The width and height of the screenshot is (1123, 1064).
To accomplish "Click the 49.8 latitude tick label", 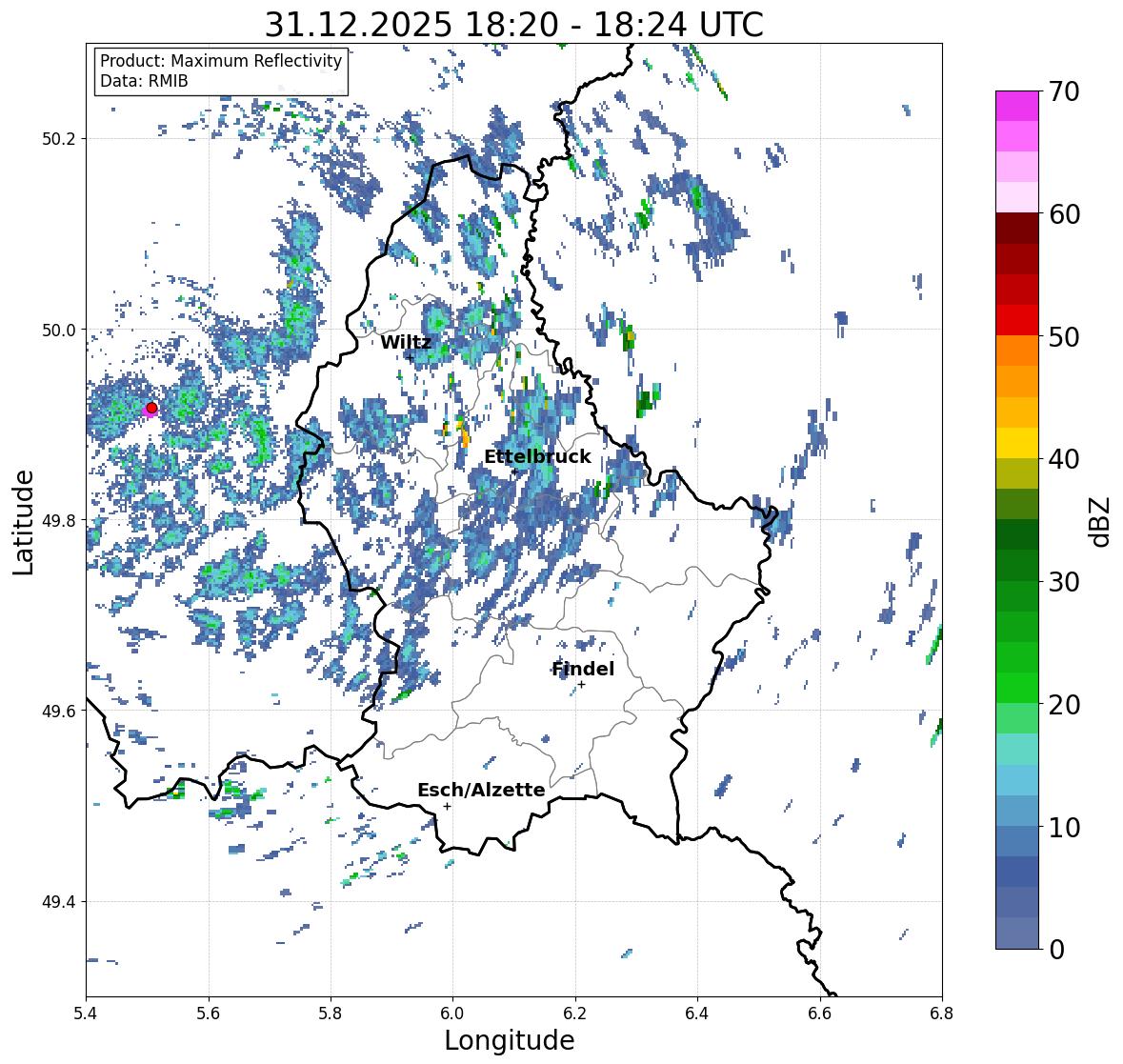I will coord(59,520).
